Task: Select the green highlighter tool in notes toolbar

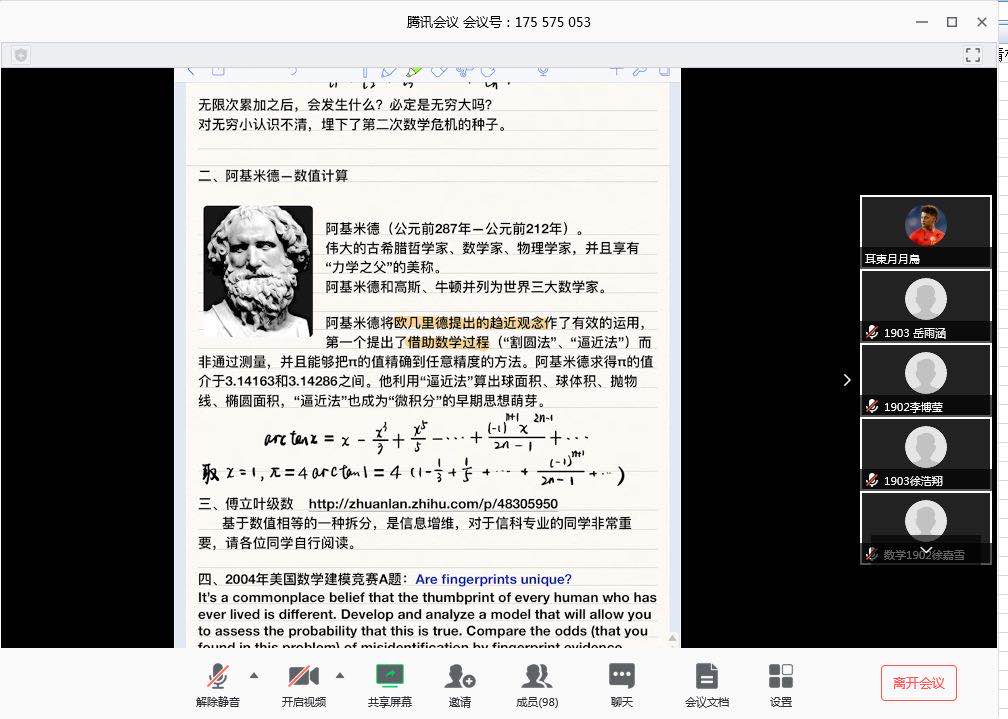Action: pyautogui.click(x=414, y=71)
